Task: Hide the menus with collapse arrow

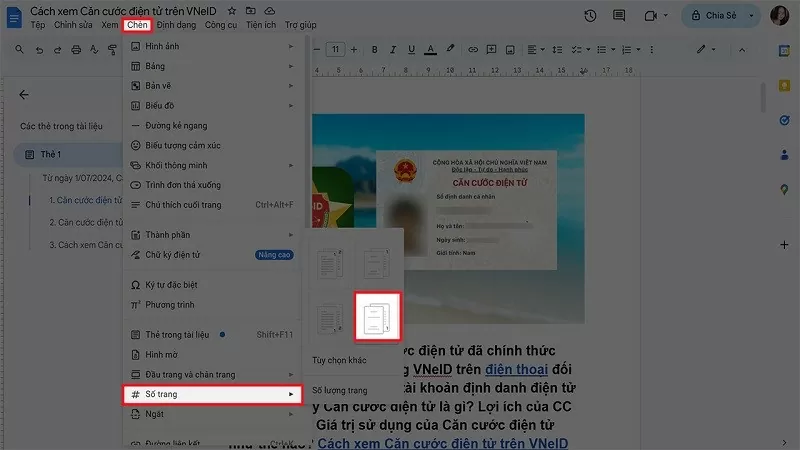Action: point(742,49)
